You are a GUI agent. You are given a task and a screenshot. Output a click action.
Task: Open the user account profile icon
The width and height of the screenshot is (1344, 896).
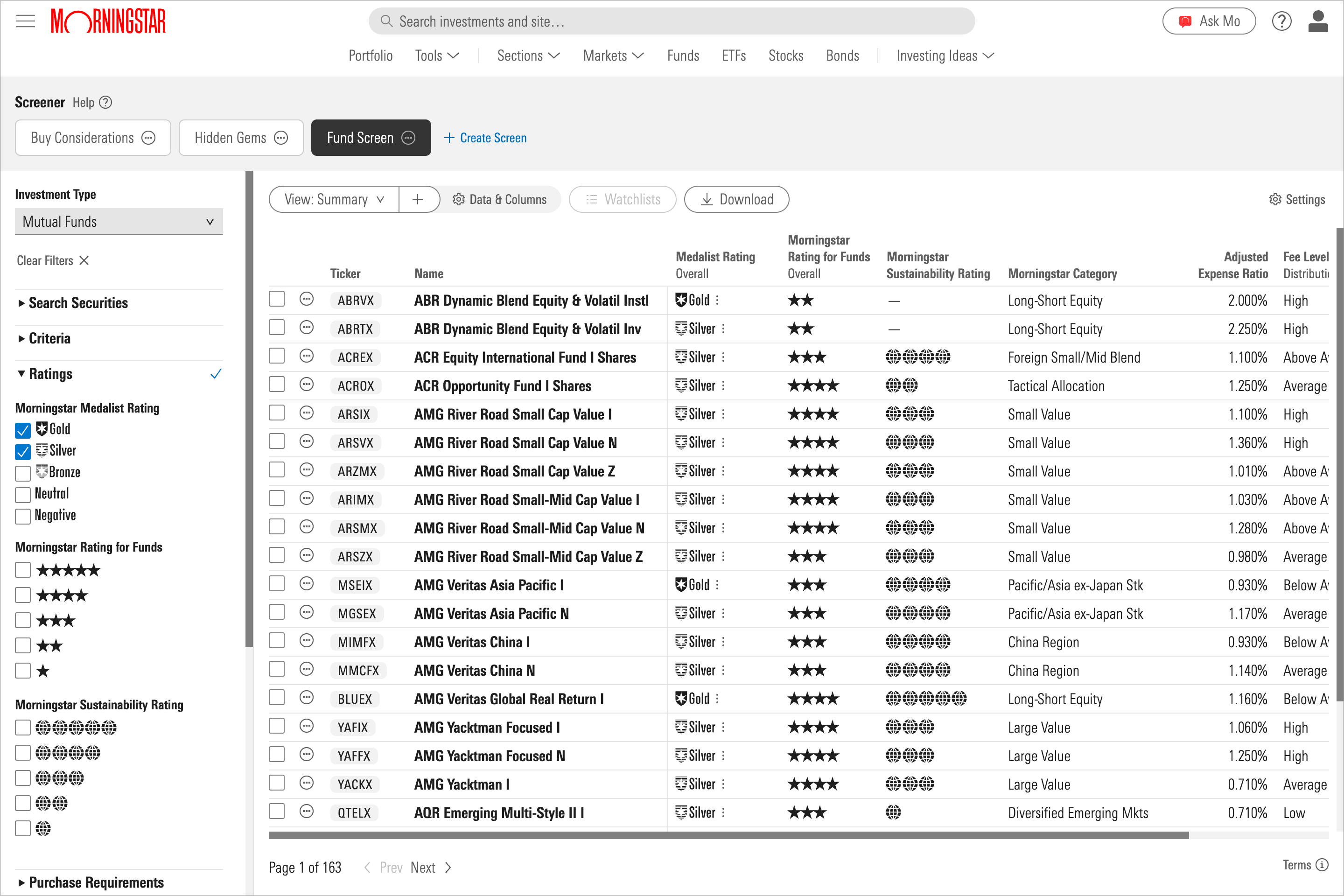pos(1318,21)
